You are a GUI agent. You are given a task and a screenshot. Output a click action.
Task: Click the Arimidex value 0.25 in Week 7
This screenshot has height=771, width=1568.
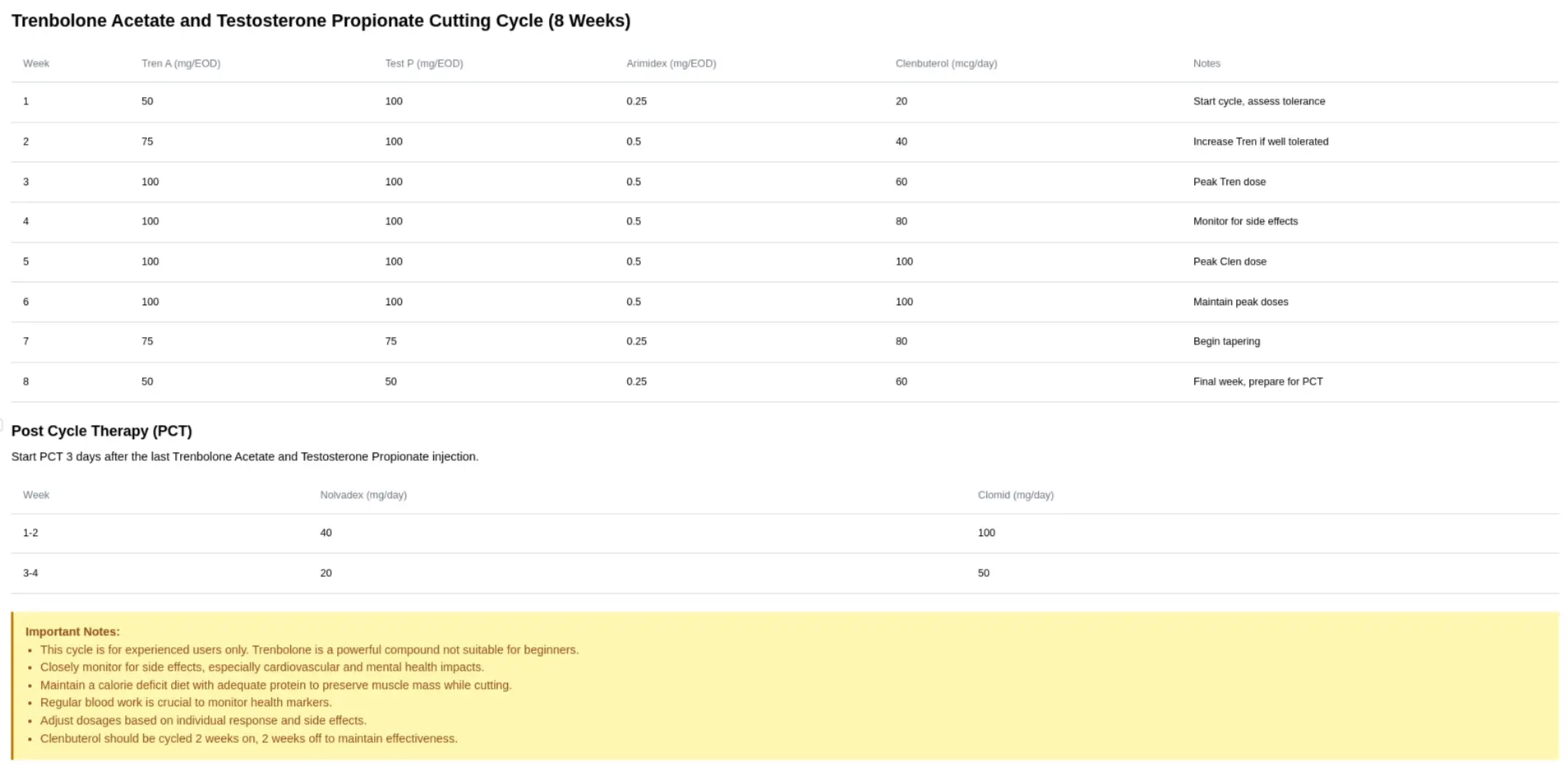637,341
